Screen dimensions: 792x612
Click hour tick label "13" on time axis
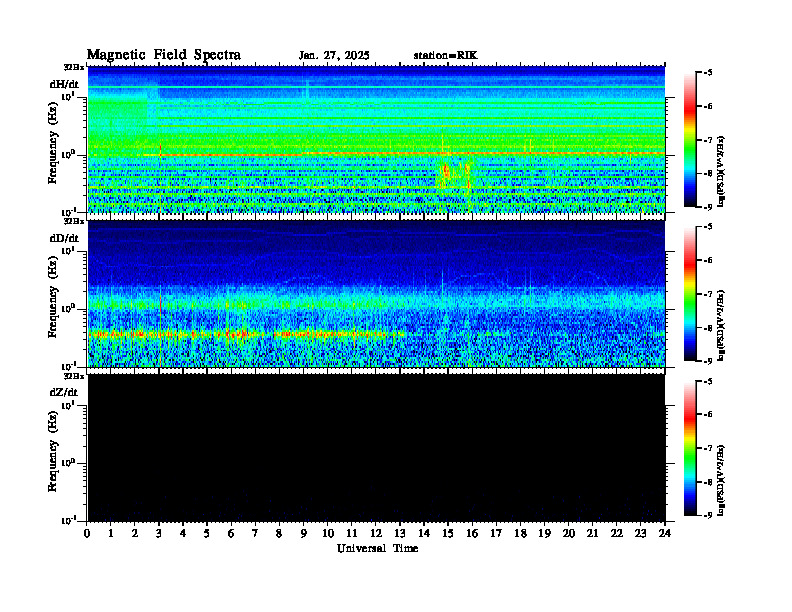tap(400, 534)
